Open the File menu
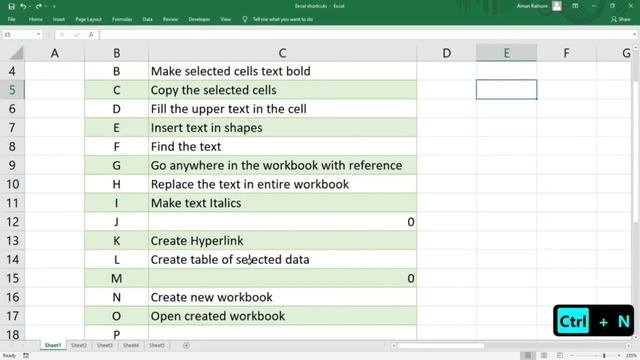640x360 pixels. coord(11,19)
